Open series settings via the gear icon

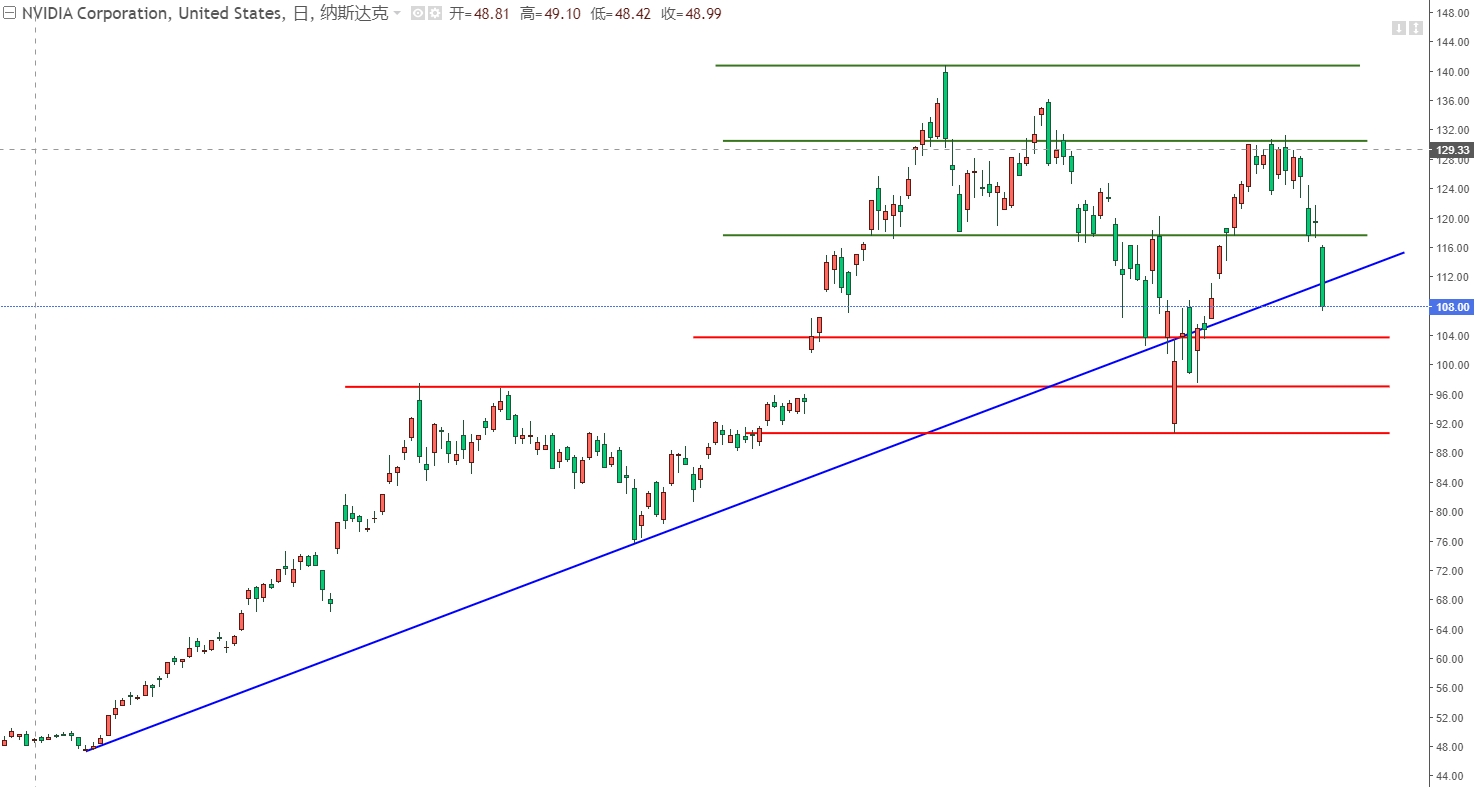pos(435,14)
